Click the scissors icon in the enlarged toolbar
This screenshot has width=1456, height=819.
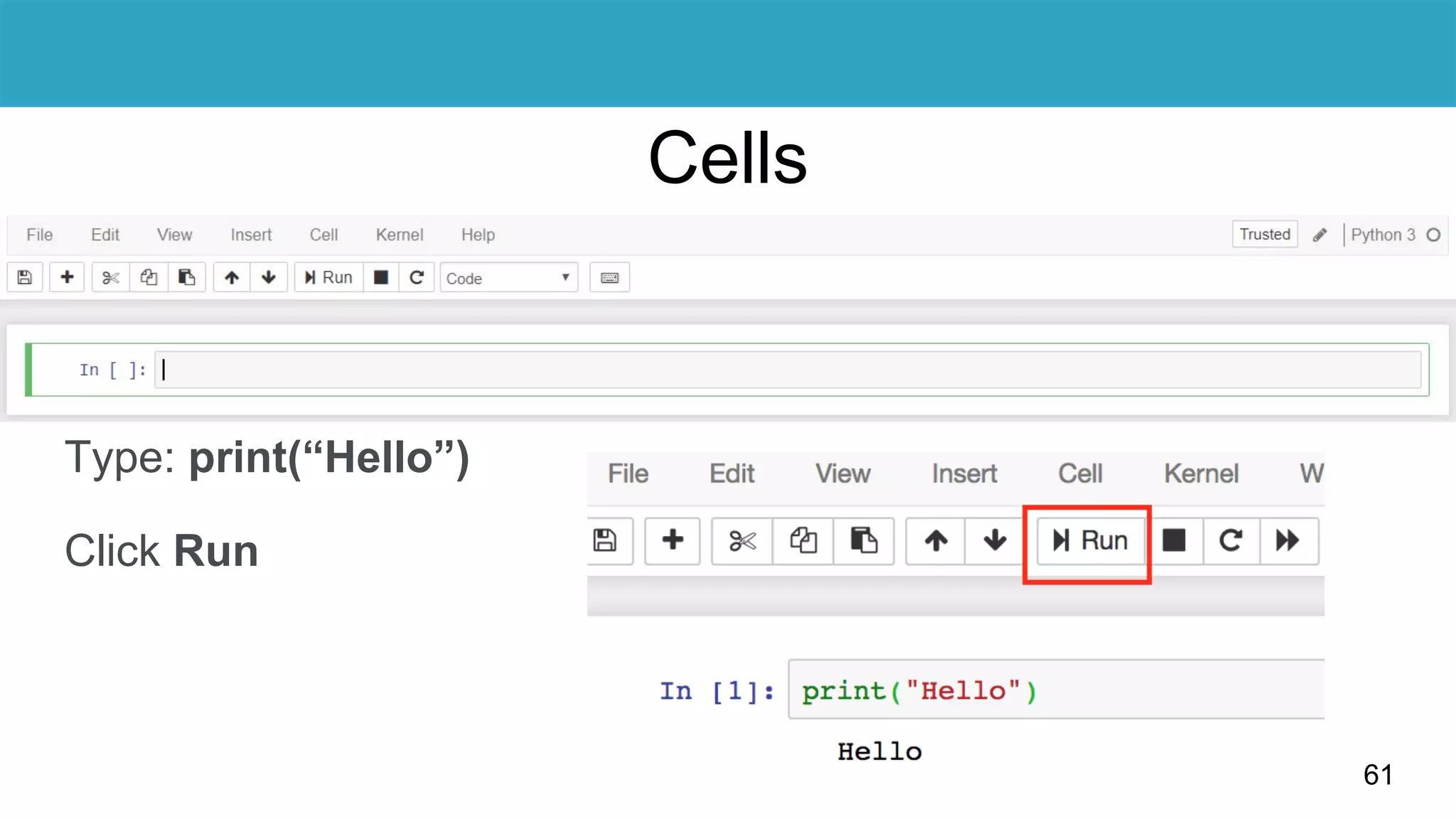coord(742,541)
